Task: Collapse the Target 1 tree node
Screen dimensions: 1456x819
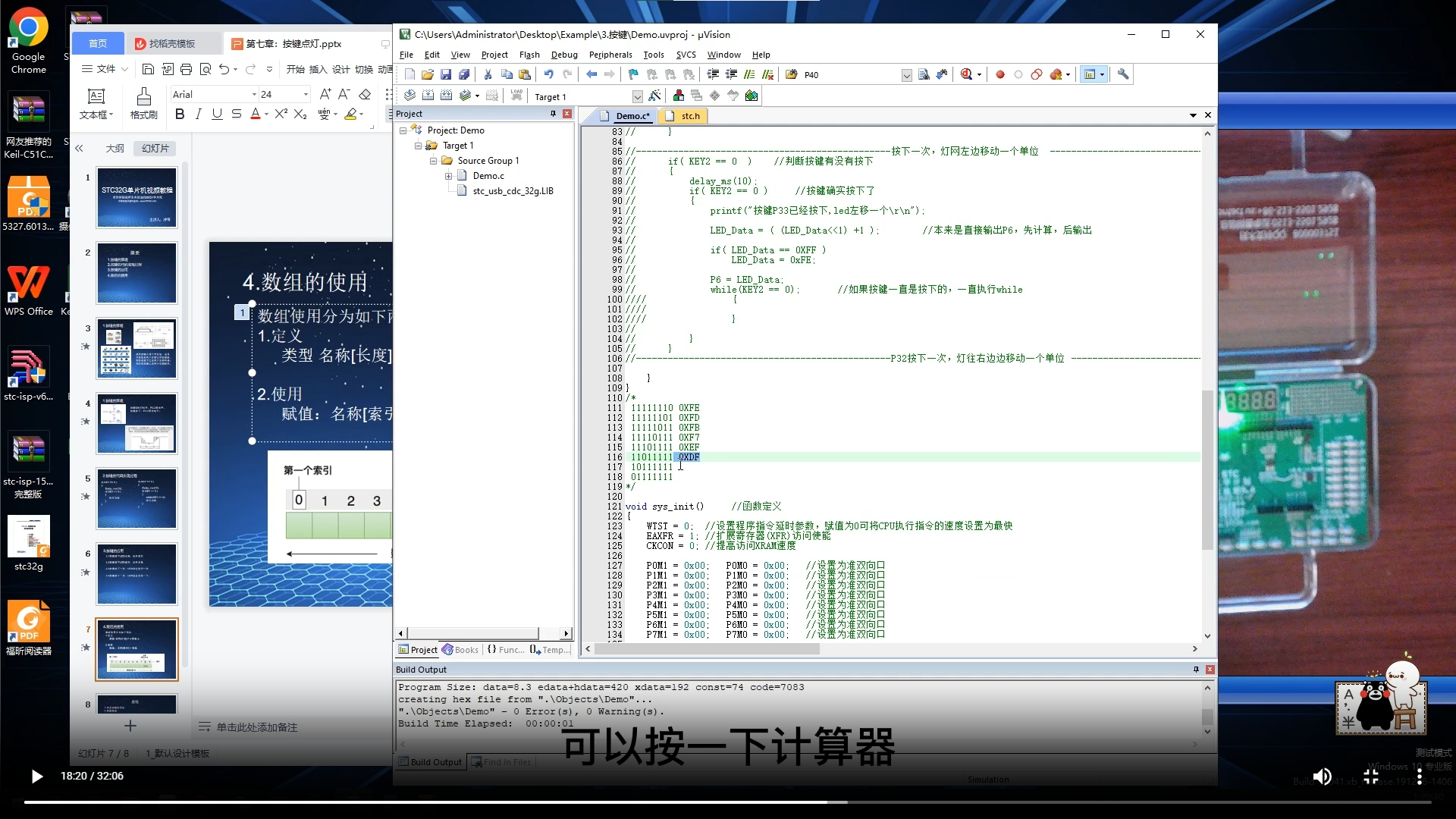Action: tap(418, 146)
